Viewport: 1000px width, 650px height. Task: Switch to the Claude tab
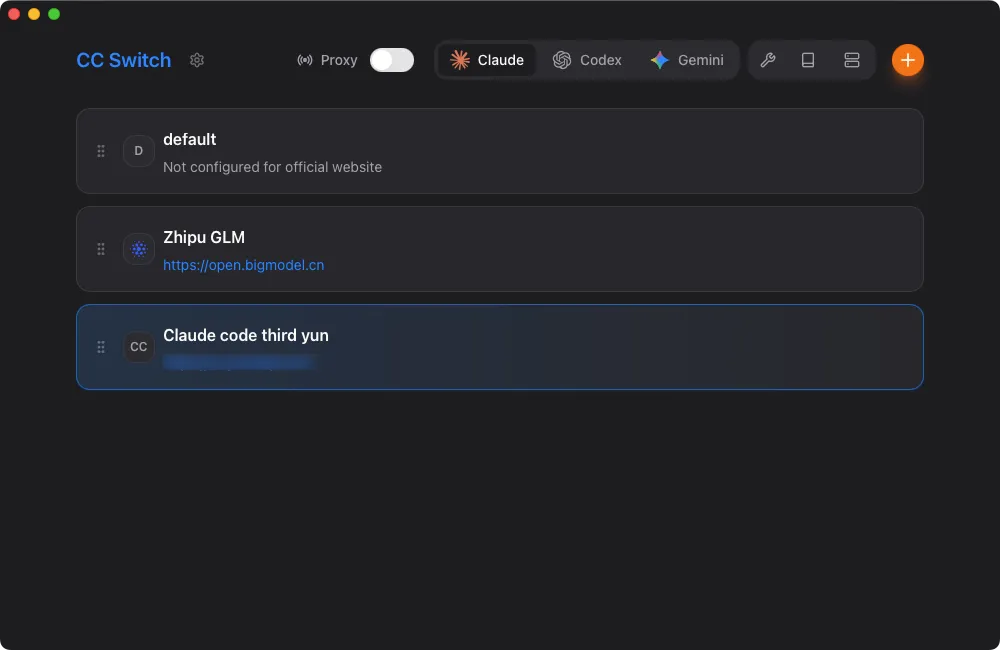(x=487, y=60)
